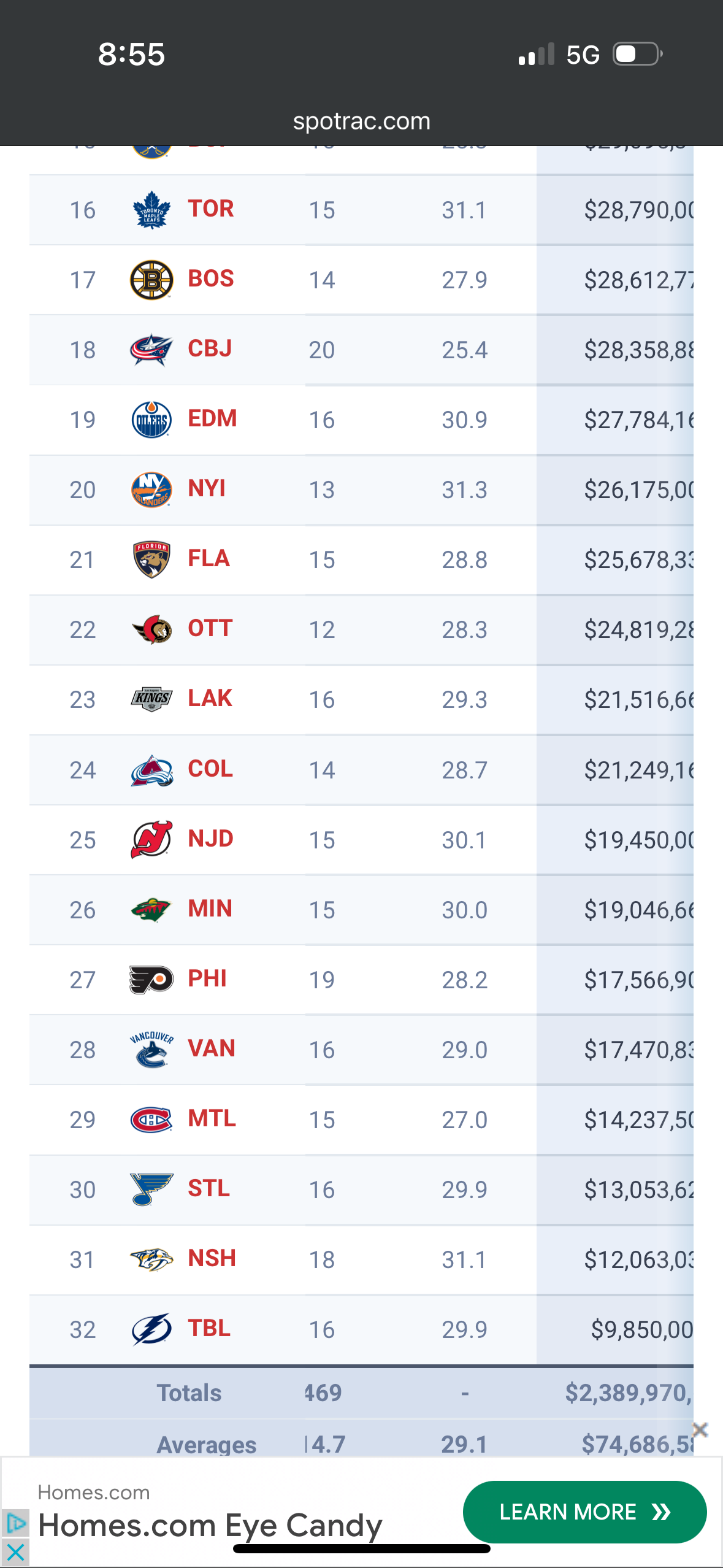723x1568 pixels.
Task: Click the LEARN MORE ad button
Action: (584, 1512)
